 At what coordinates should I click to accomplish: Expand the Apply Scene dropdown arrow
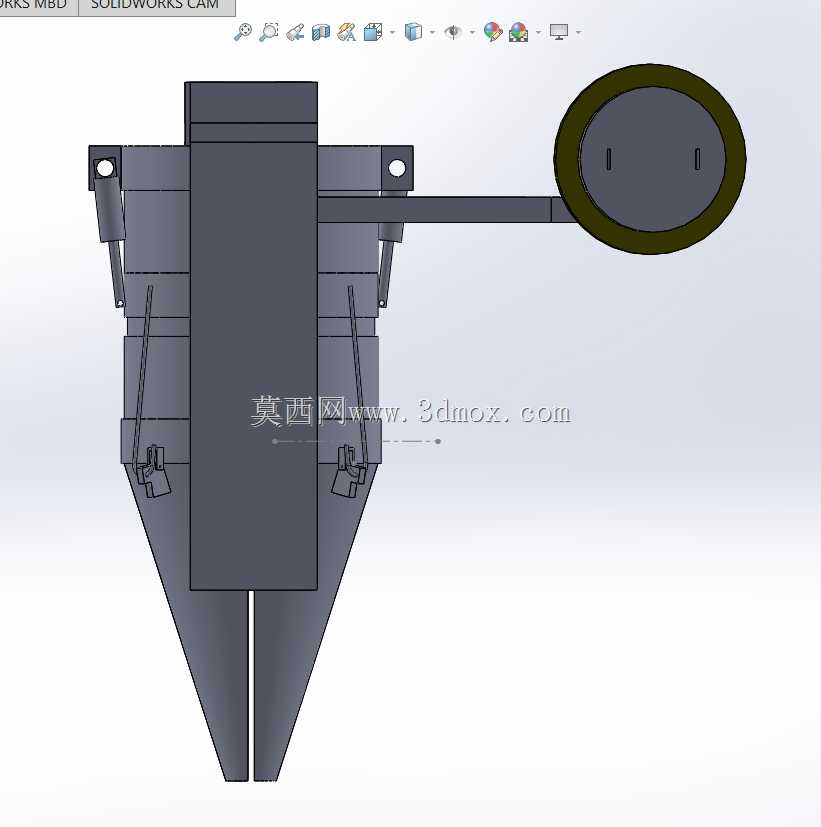click(x=538, y=33)
